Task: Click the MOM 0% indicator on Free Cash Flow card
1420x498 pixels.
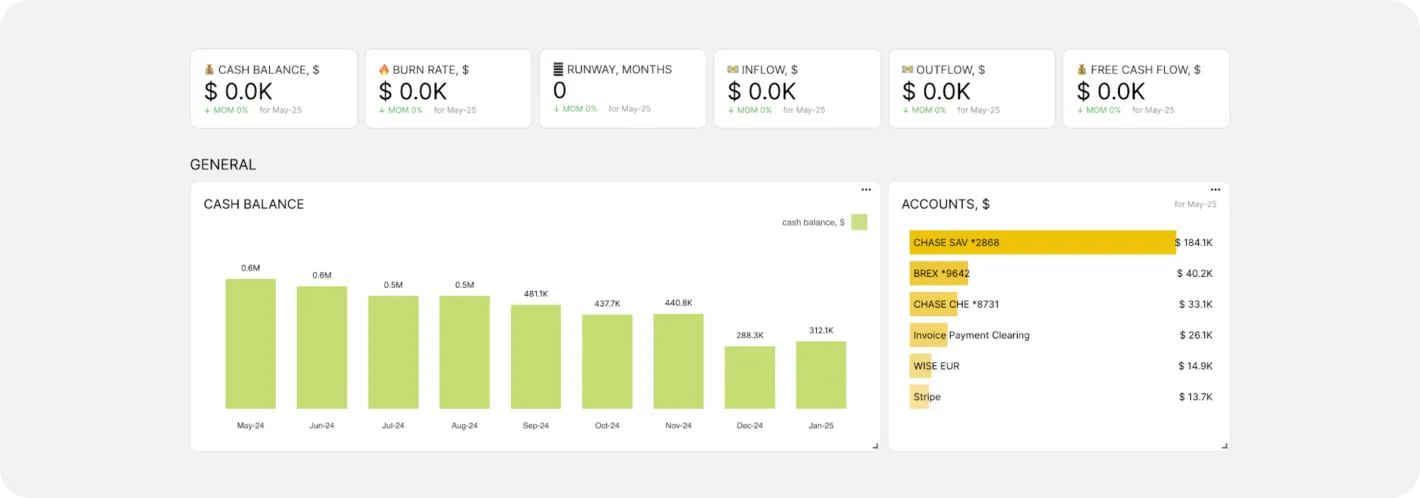Action: click(x=1099, y=110)
